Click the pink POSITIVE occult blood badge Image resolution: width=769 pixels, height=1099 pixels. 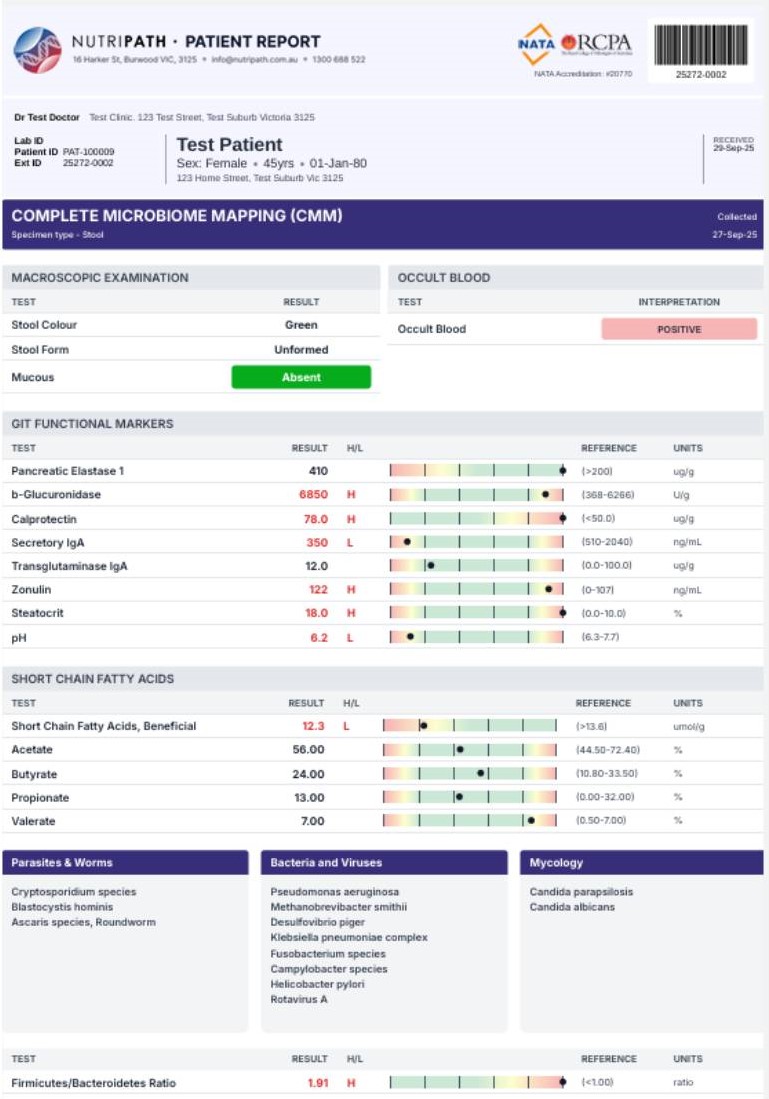pos(679,329)
